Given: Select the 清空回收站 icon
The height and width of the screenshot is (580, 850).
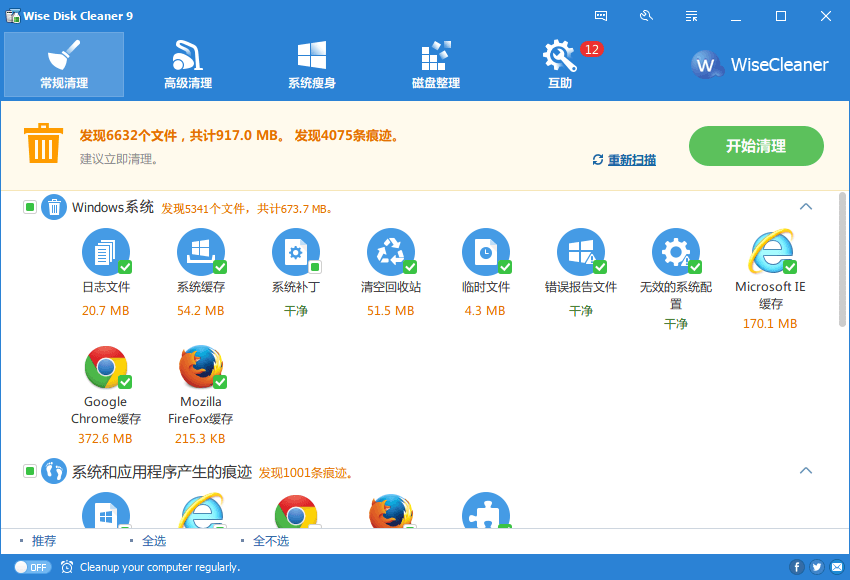Looking at the screenshot, I should tap(391, 252).
